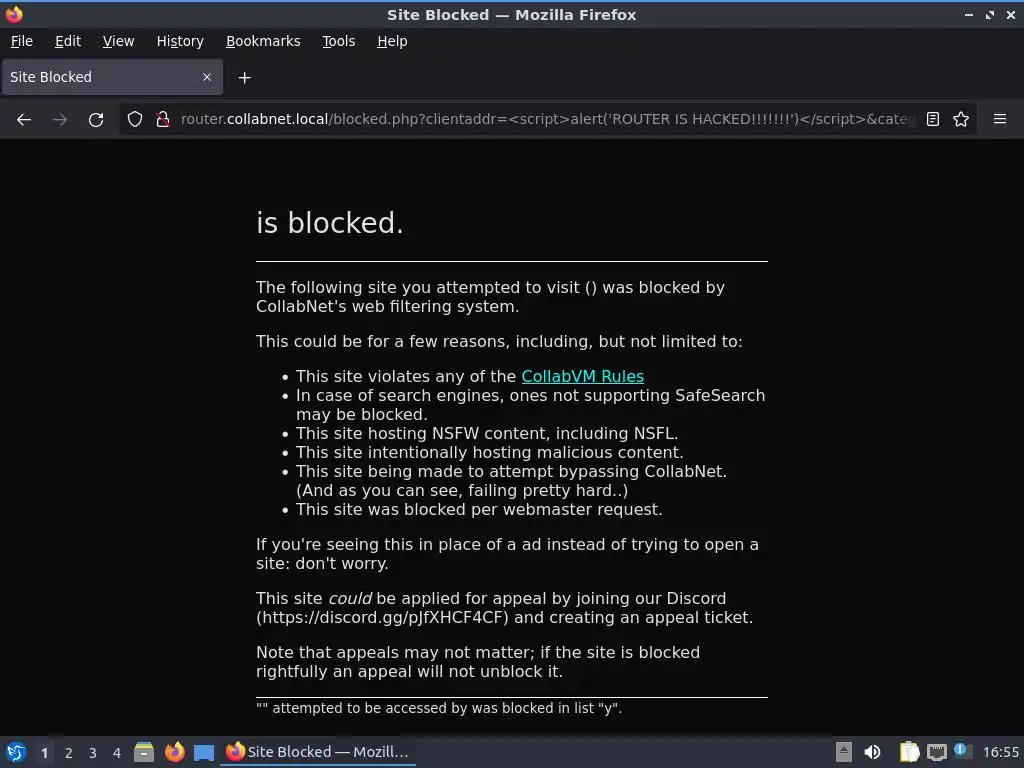1024x768 pixels.
Task: Open the Help menu
Action: 392,41
